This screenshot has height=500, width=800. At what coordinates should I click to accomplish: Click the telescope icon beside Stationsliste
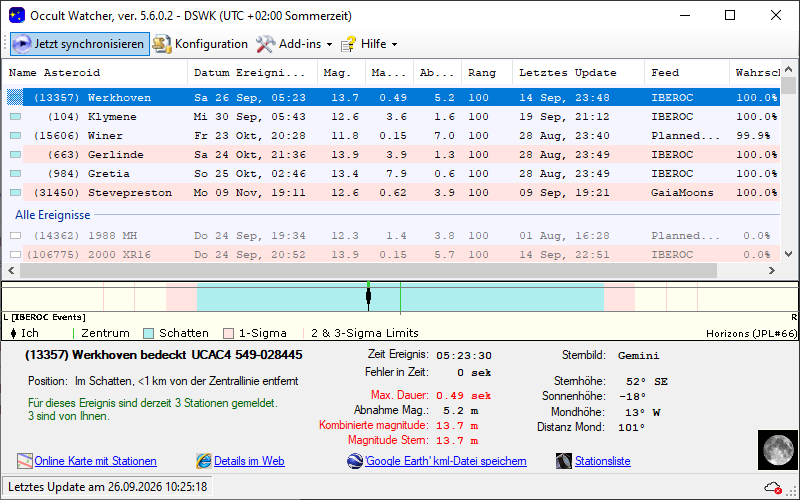564,461
